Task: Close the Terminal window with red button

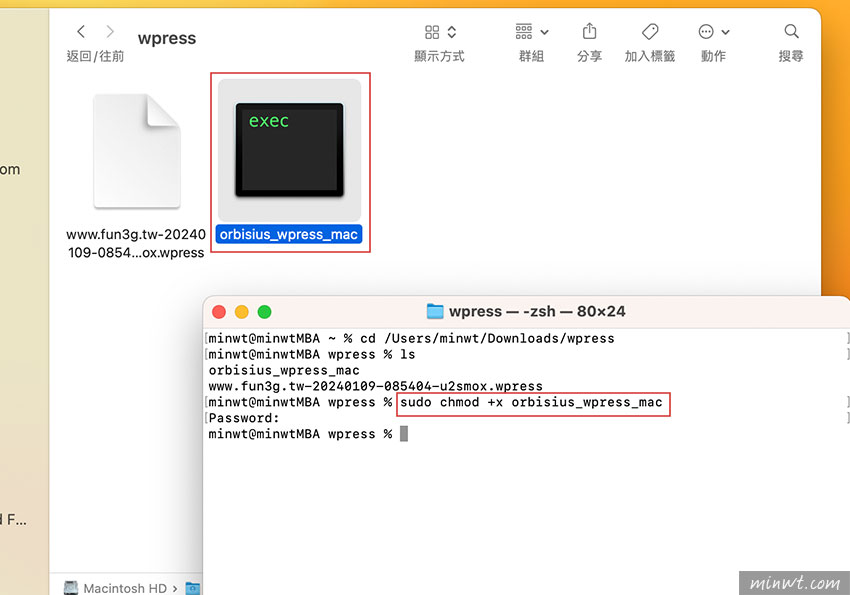Action: (219, 312)
